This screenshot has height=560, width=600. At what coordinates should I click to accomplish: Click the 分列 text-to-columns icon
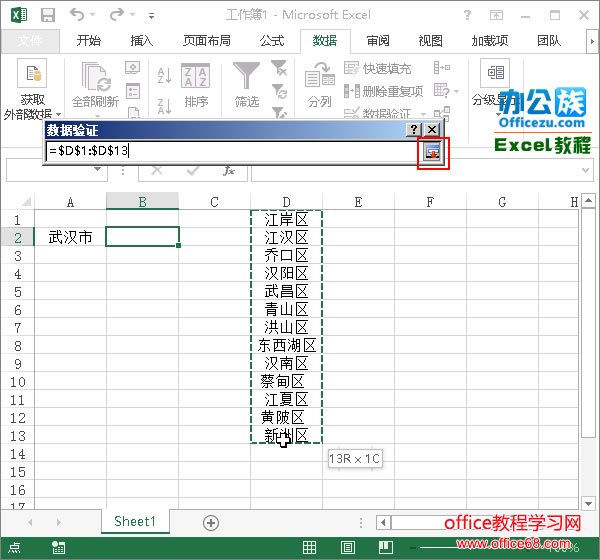319,76
